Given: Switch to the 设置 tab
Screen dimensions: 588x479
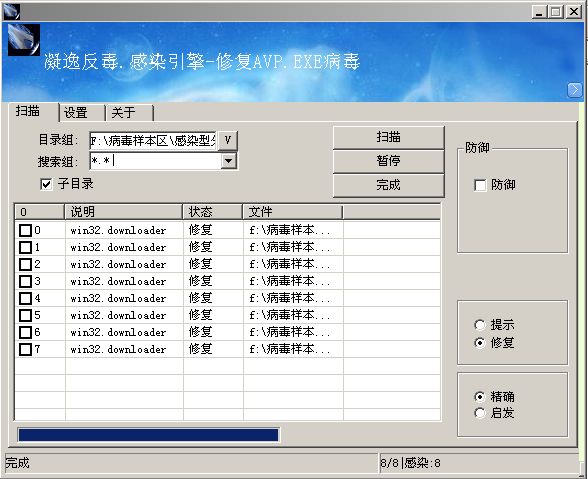Looking at the screenshot, I should [81, 113].
